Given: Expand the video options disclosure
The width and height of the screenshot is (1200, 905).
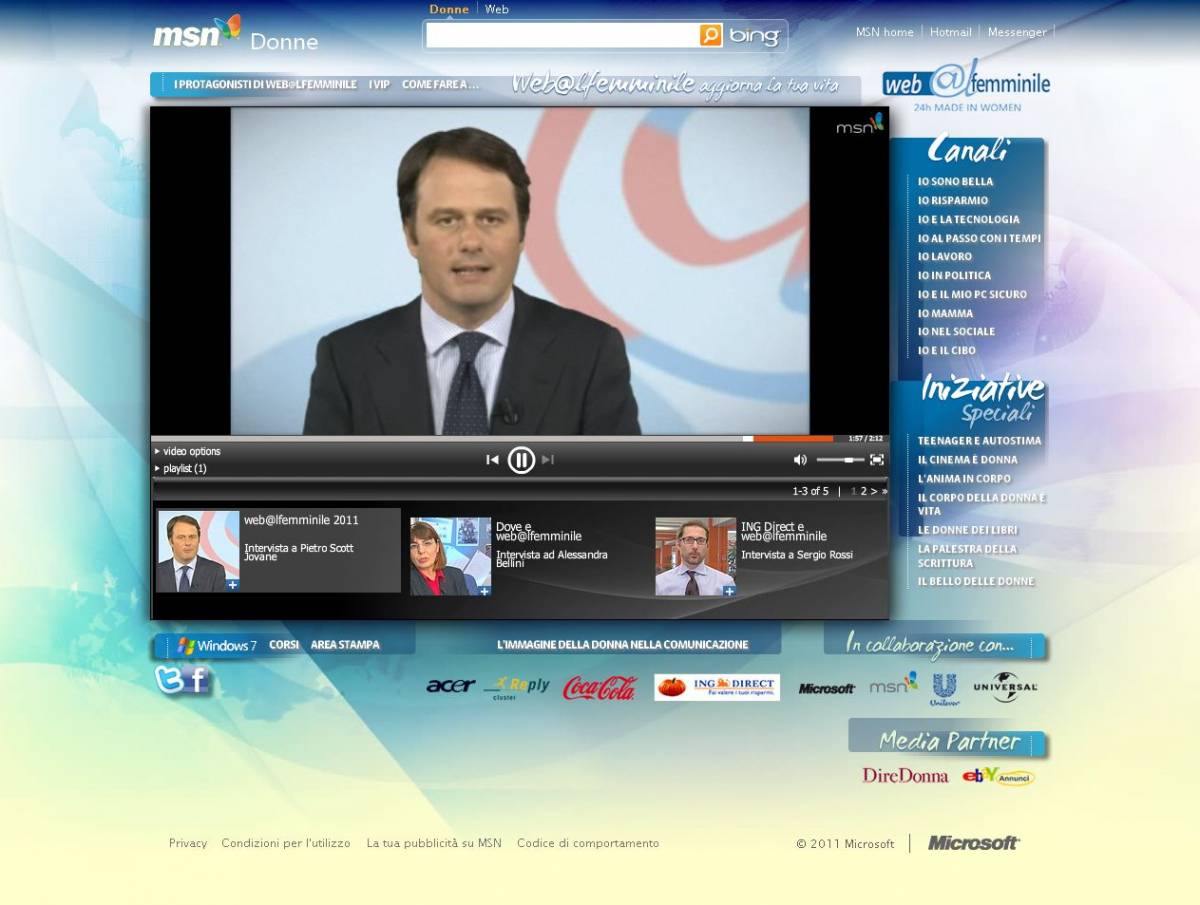Looking at the screenshot, I should [188, 451].
